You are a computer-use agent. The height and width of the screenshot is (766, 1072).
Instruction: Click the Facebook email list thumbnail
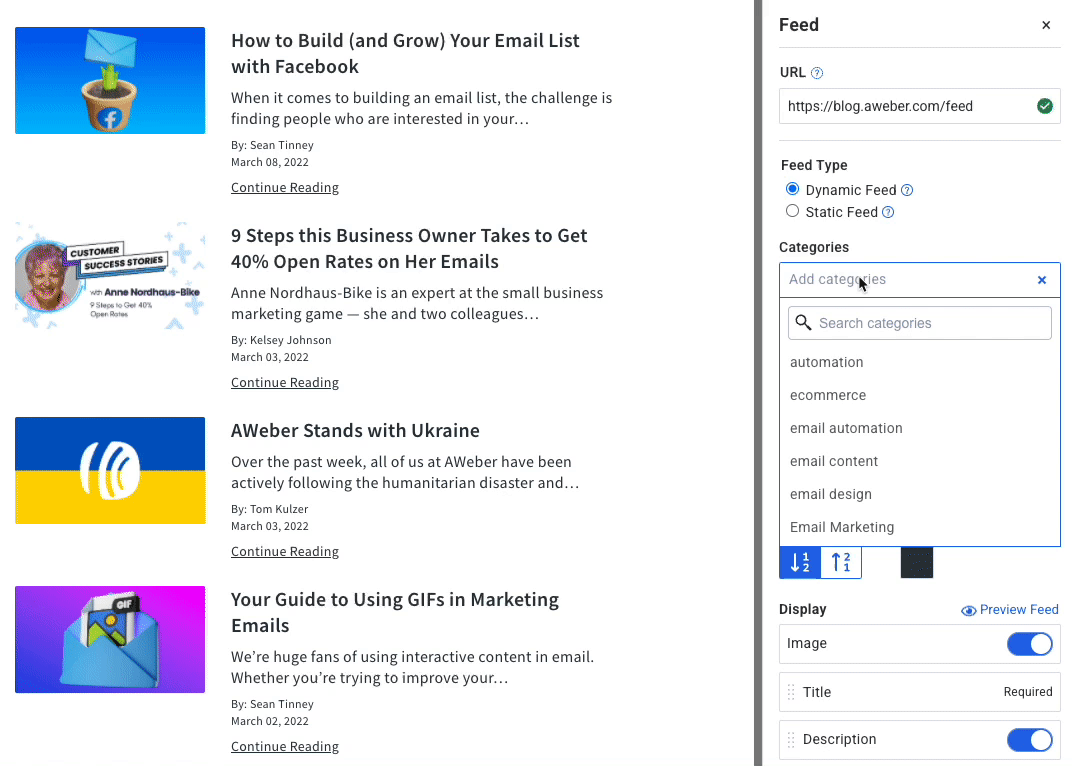click(110, 81)
